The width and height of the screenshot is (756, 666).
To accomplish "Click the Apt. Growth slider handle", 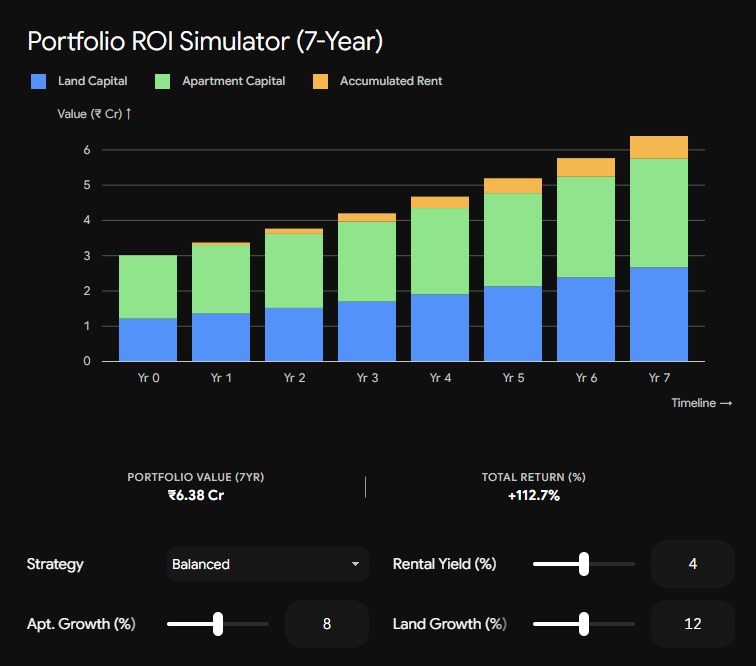I will pos(218,624).
